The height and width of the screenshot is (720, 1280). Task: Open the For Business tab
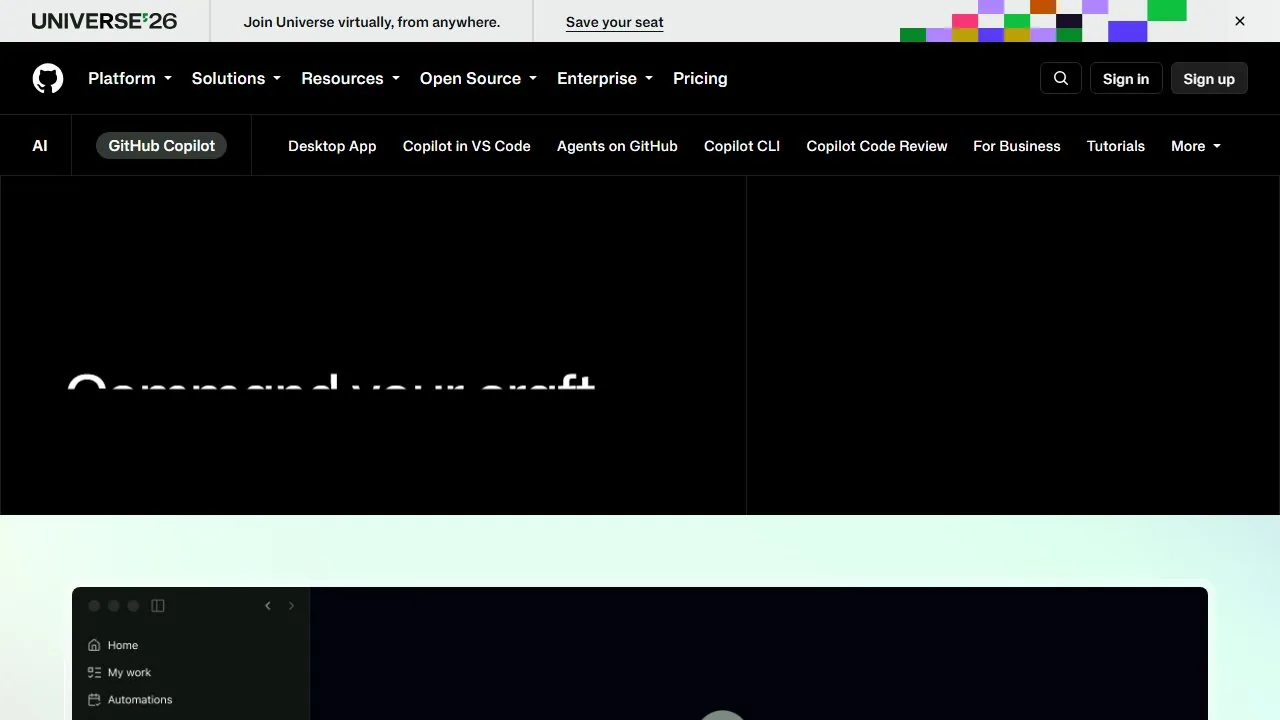pyautogui.click(x=1017, y=146)
